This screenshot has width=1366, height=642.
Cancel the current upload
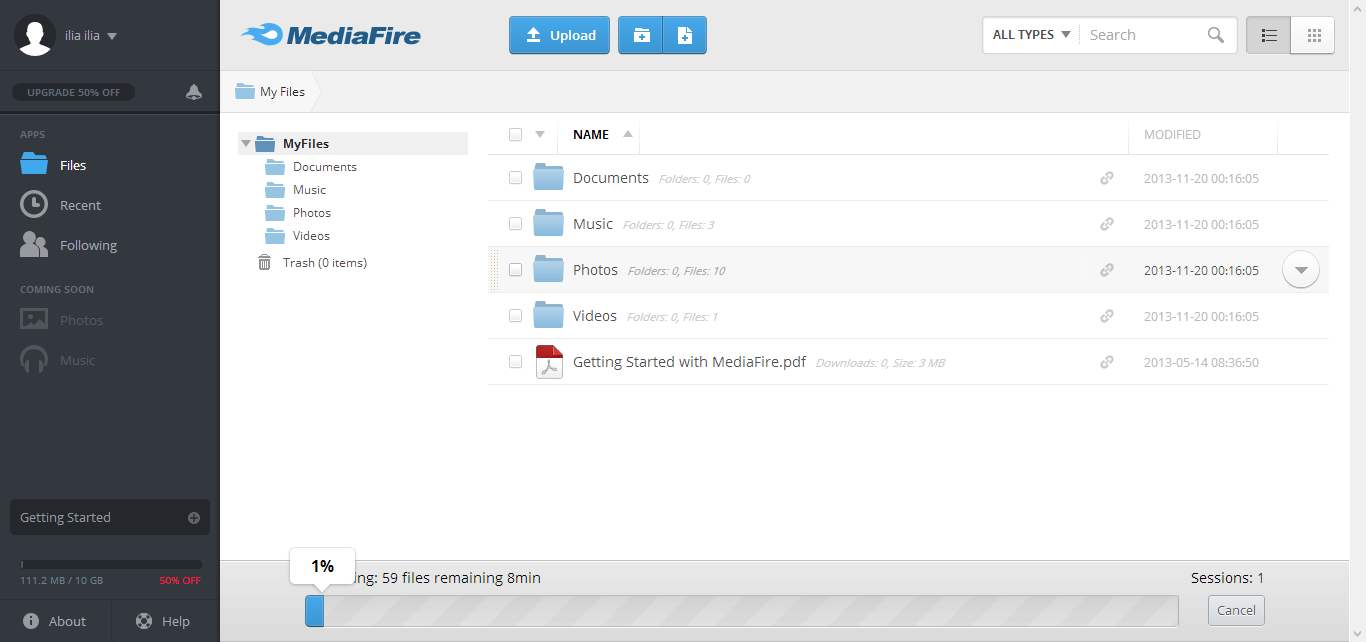click(x=1236, y=610)
